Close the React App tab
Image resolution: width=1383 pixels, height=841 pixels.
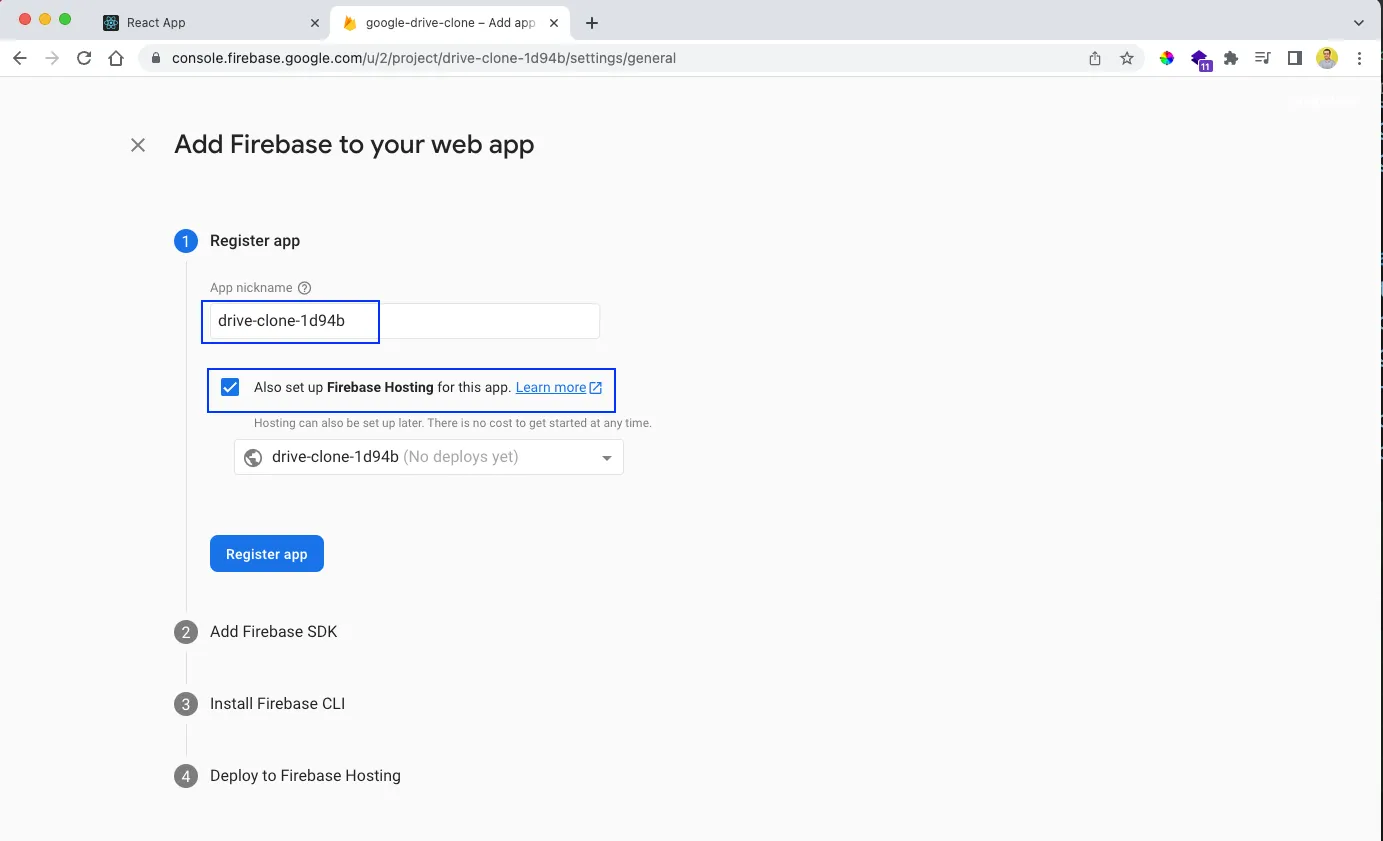click(x=314, y=22)
